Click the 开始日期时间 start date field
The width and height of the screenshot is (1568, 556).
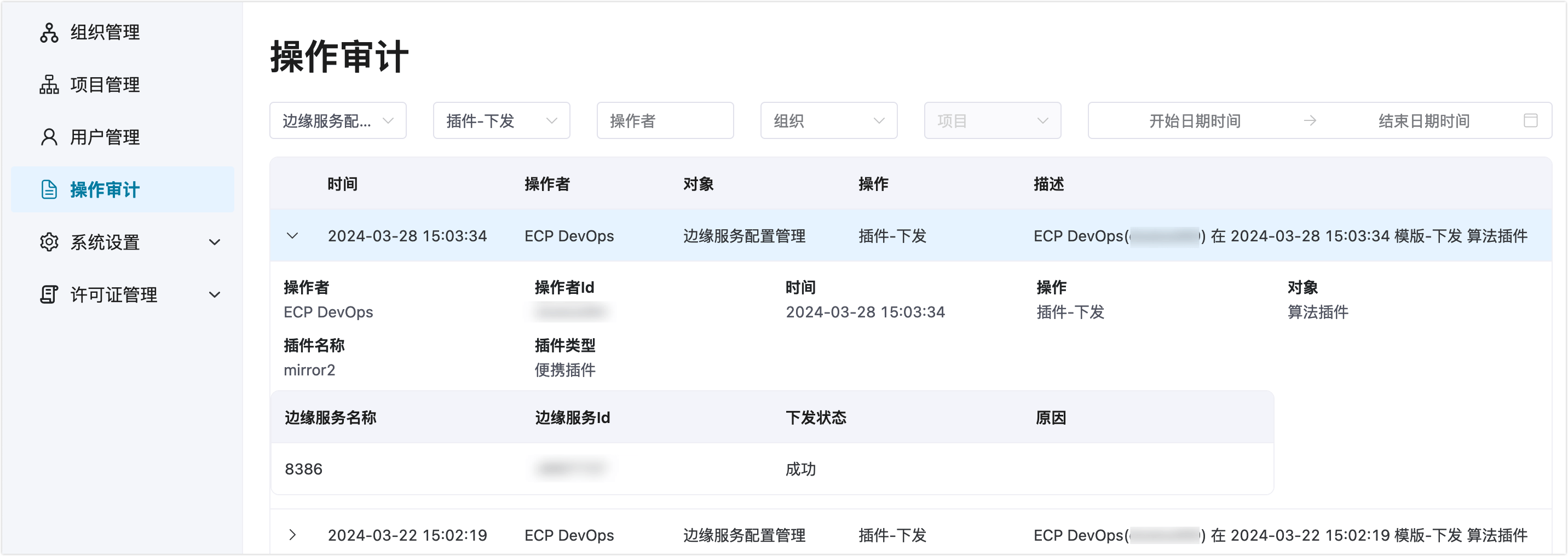coord(1194,120)
